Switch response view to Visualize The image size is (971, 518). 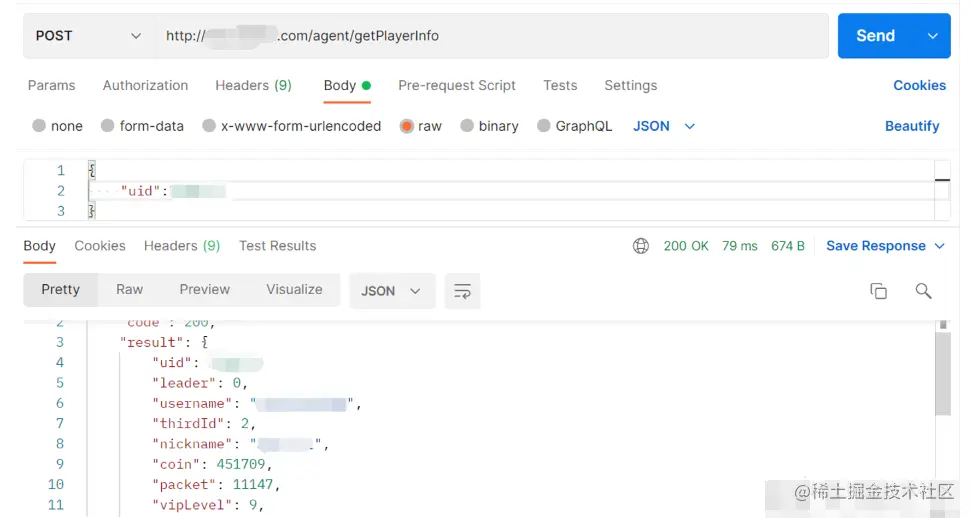point(294,289)
